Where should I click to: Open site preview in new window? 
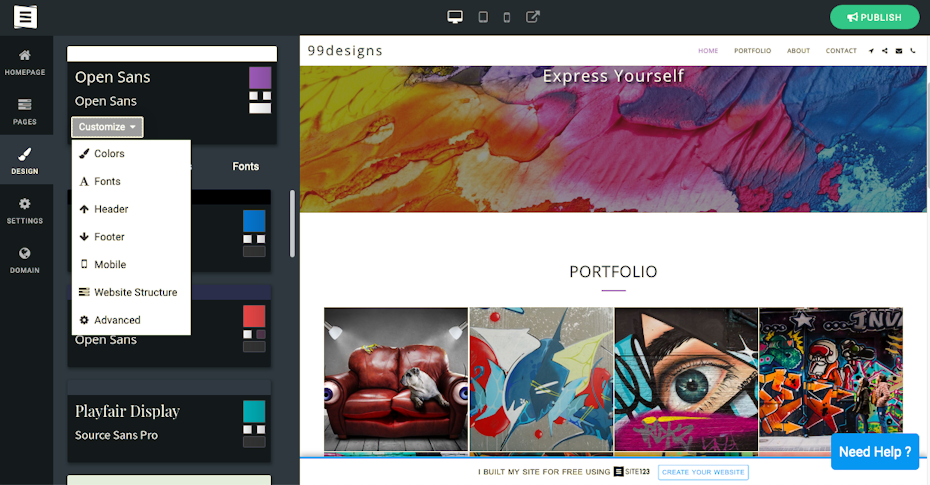(x=533, y=17)
